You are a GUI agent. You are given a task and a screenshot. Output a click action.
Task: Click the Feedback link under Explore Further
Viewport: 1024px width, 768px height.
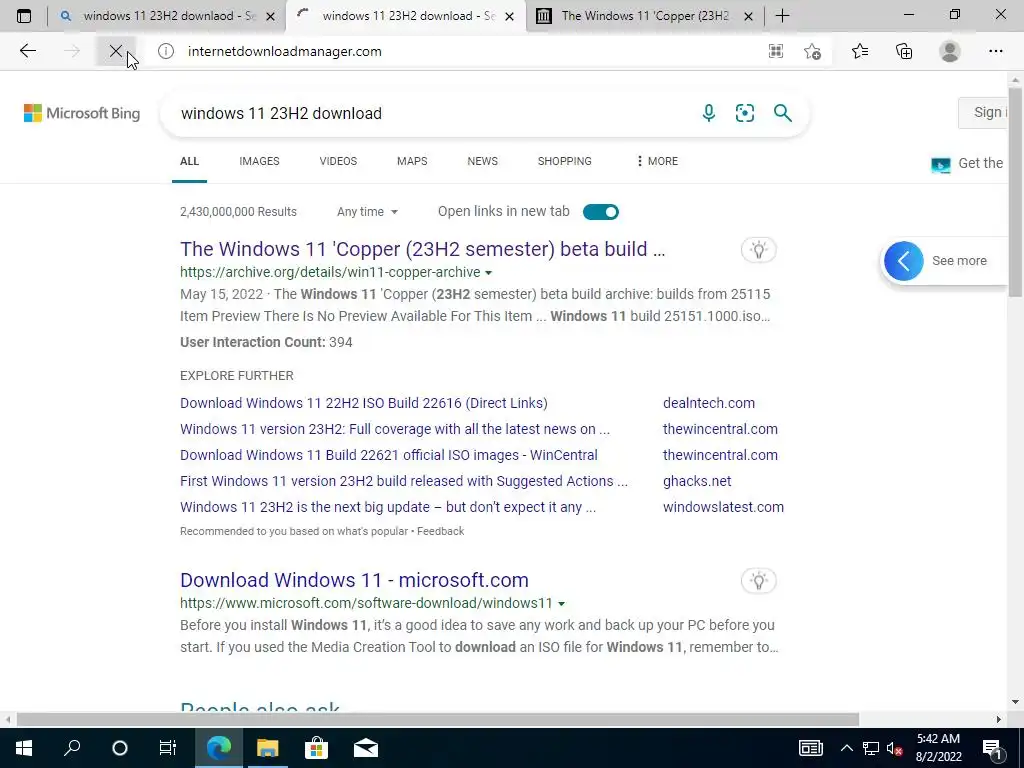(x=440, y=532)
